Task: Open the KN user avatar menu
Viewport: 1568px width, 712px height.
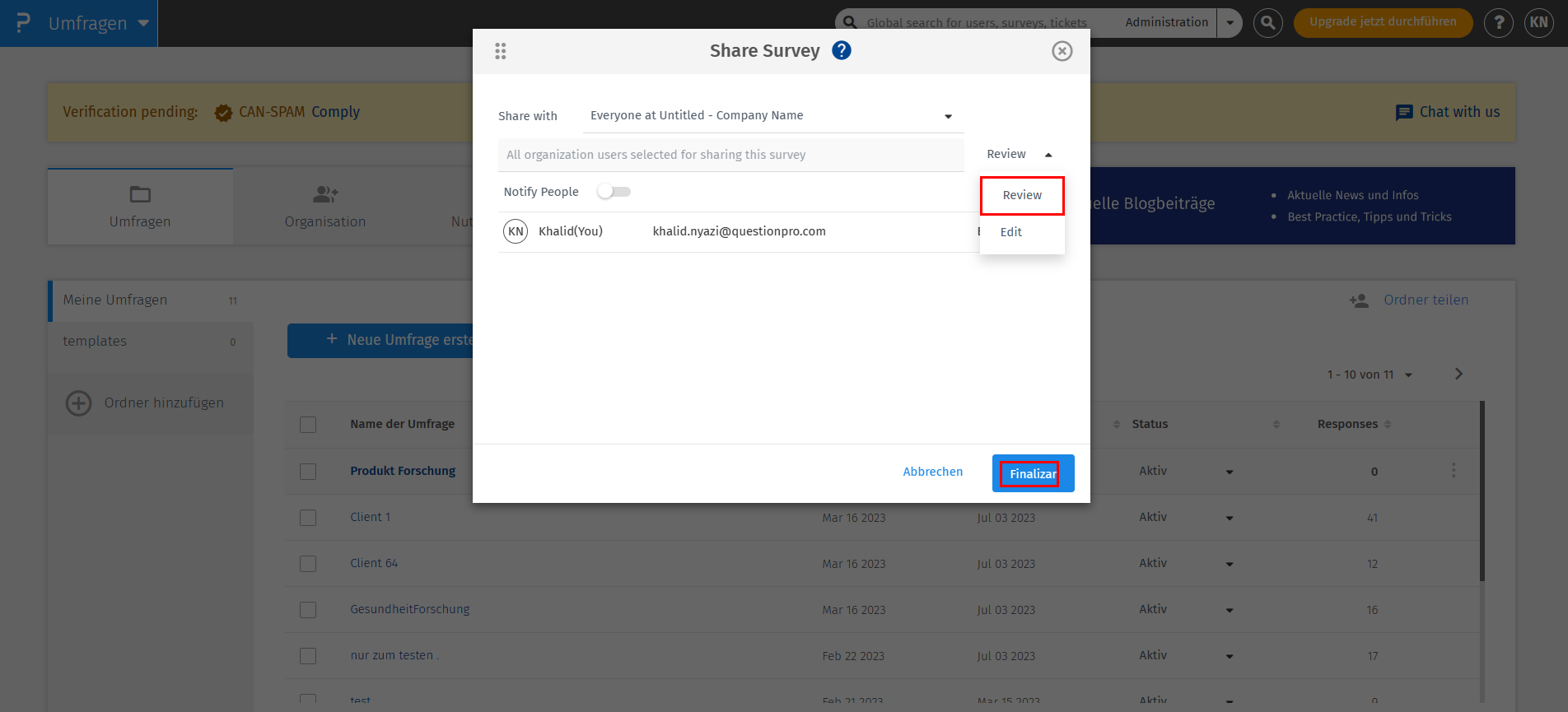Action: click(1539, 23)
